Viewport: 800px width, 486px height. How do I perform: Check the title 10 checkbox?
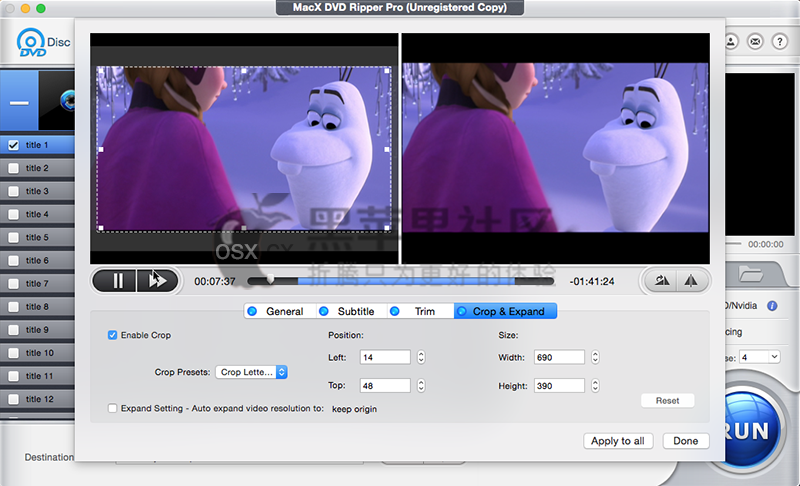pos(14,353)
